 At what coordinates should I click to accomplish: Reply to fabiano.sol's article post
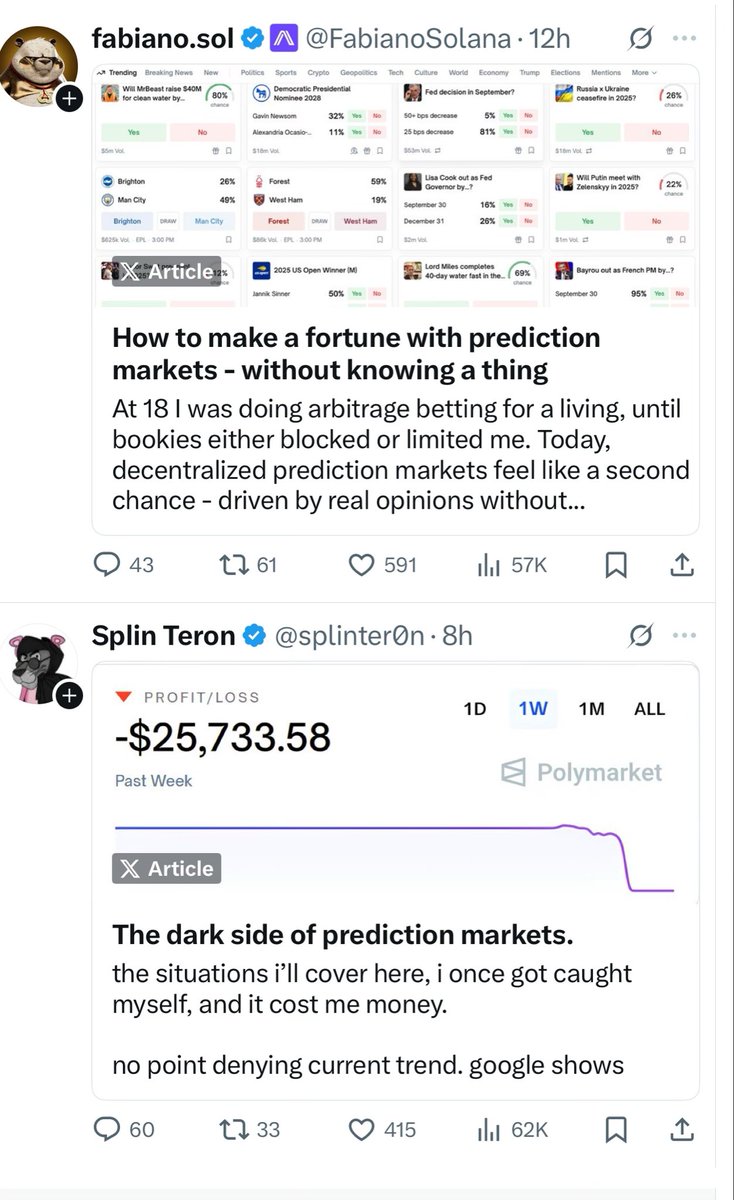107,564
